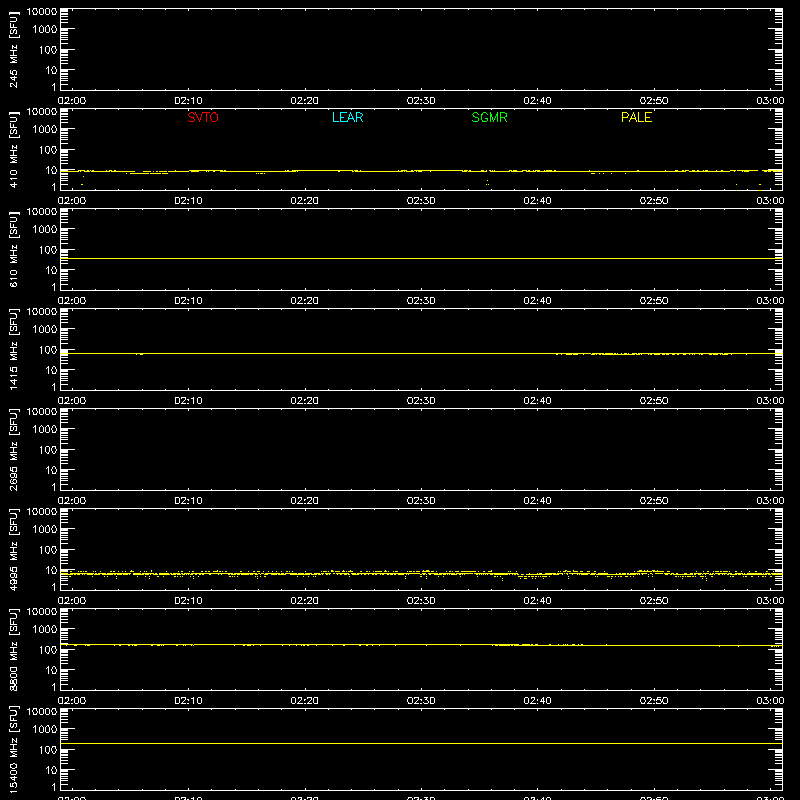
Task: Click the yellow flux trace in the 610 MHz panel
Action: click(x=421, y=259)
